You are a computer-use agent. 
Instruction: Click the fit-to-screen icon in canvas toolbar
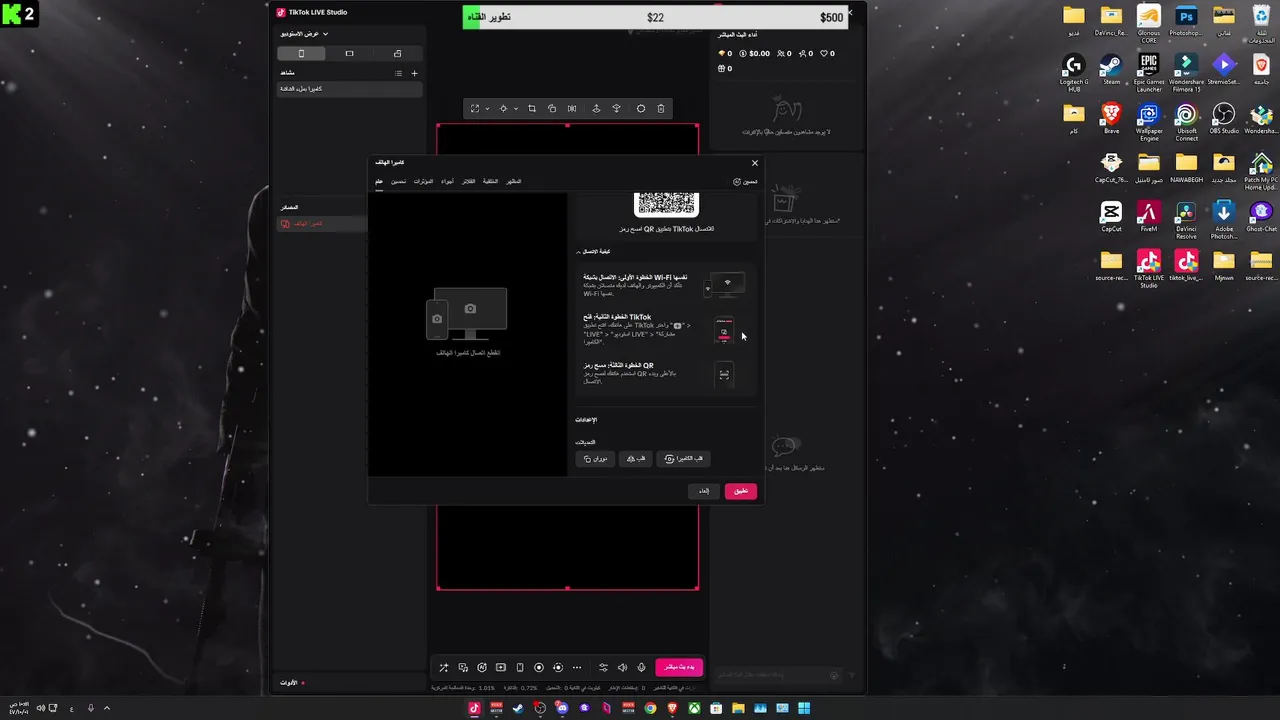tap(475, 108)
